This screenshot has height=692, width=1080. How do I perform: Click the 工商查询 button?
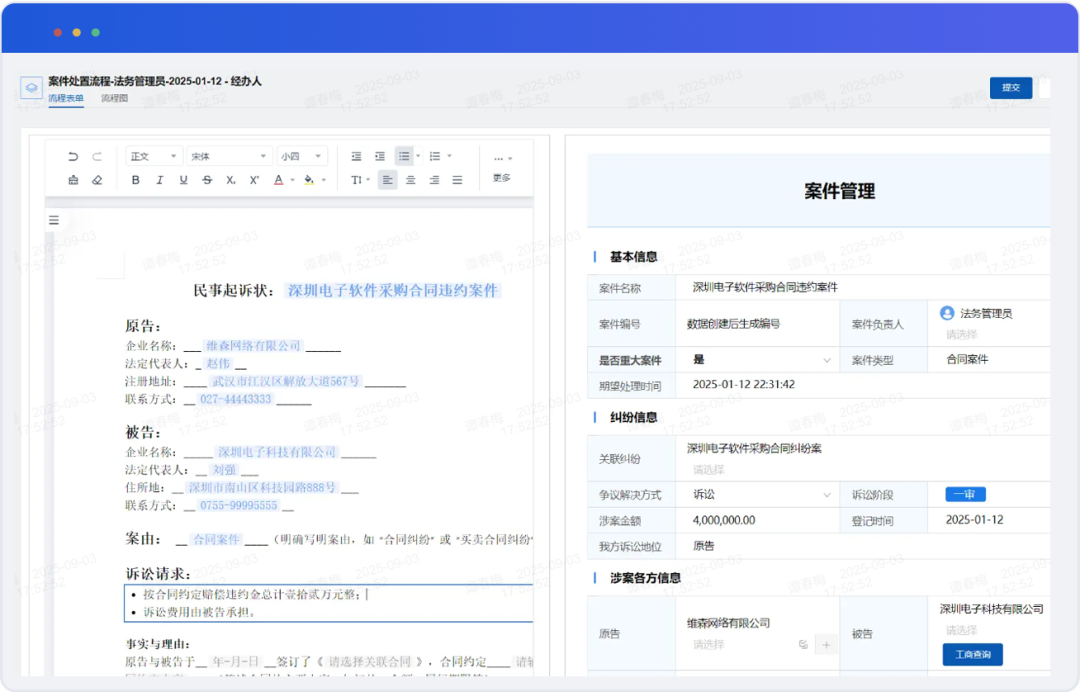[x=973, y=654]
